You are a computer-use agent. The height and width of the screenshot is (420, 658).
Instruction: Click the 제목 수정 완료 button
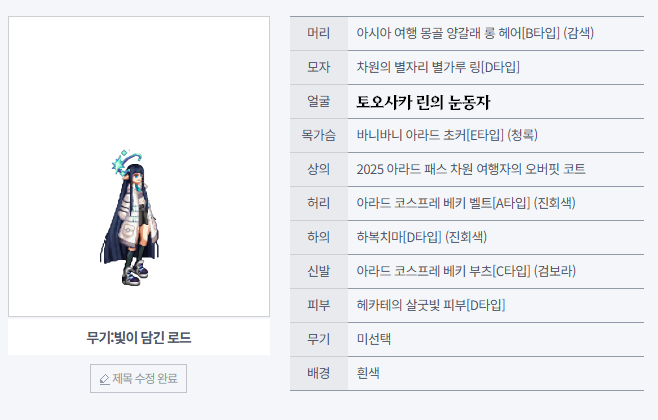click(138, 378)
